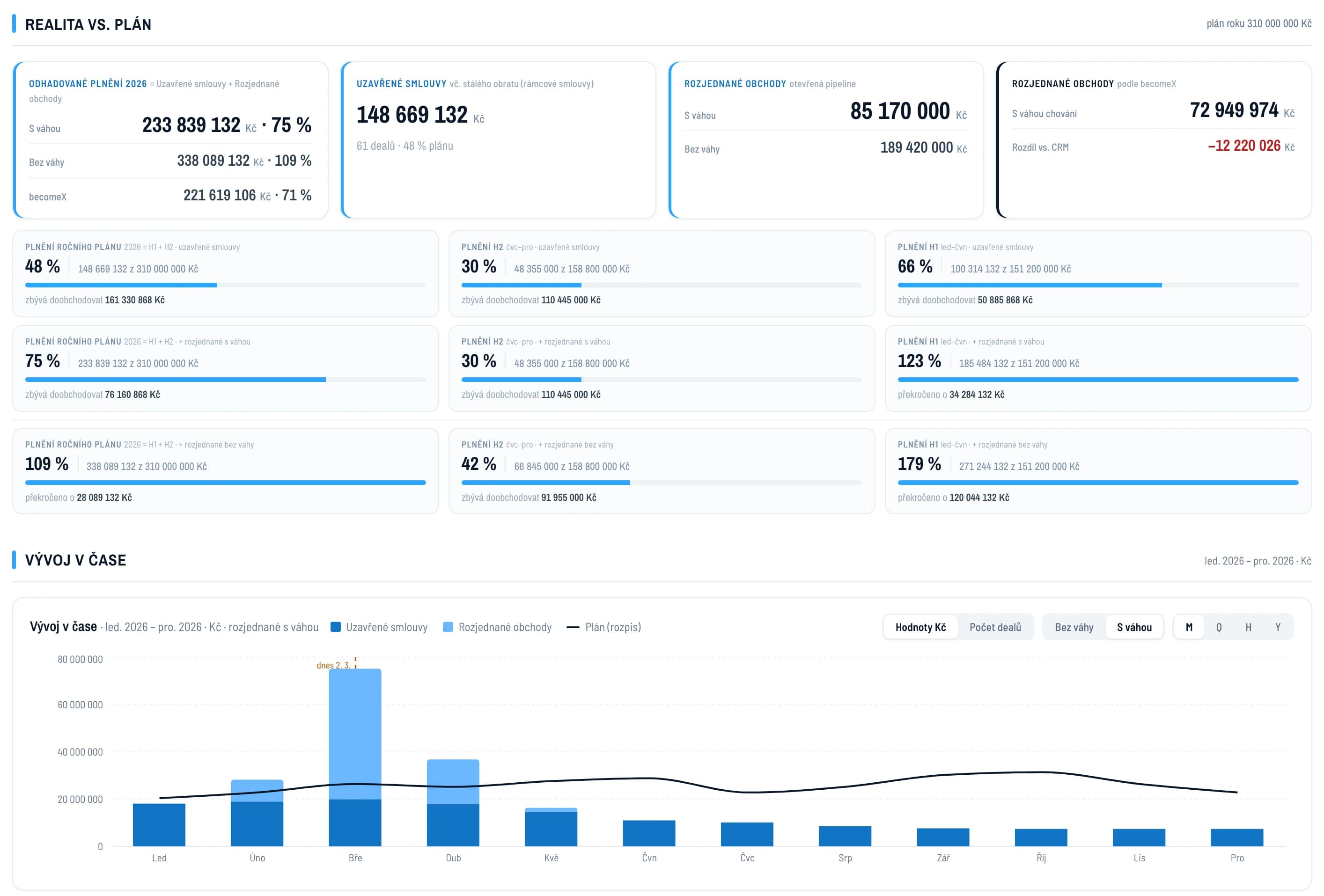
Task: Click the Pro bar in chart
Action: pos(1237,837)
